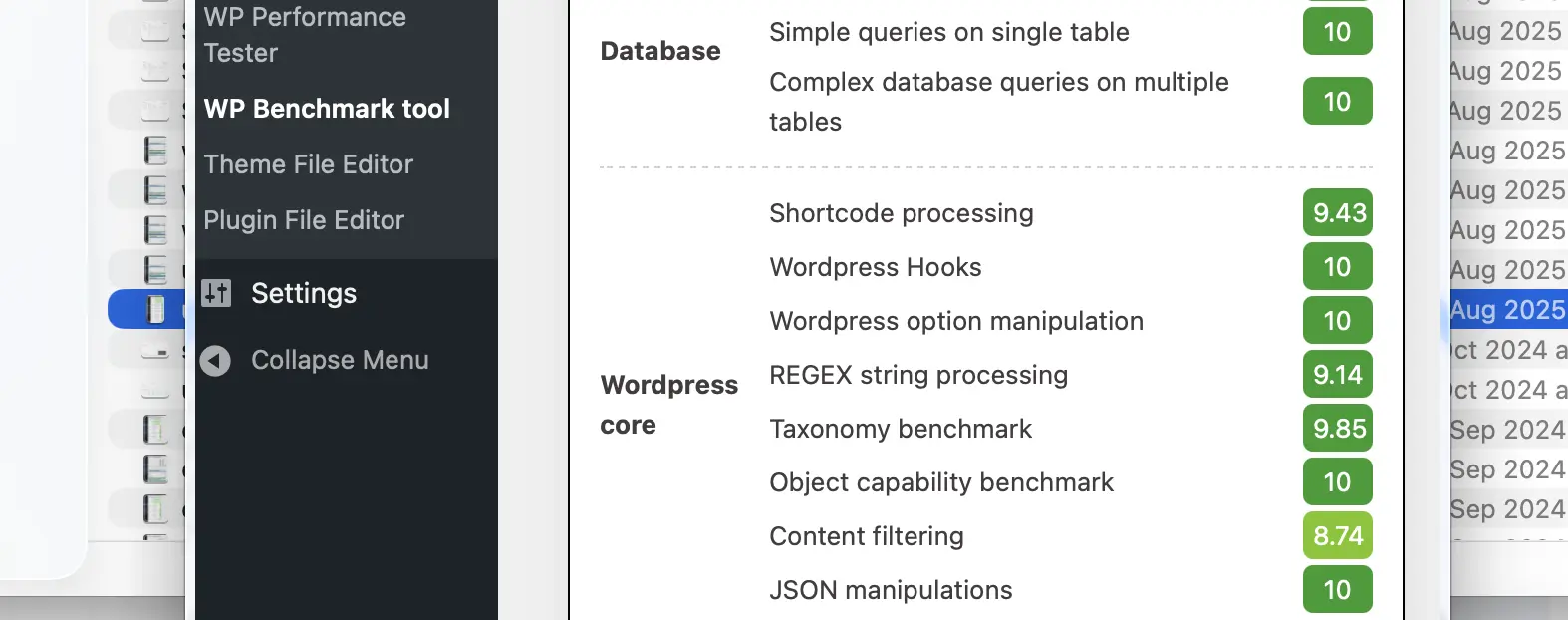Open the Theme File Editor
The height and width of the screenshot is (620, 1568).
pos(308,164)
